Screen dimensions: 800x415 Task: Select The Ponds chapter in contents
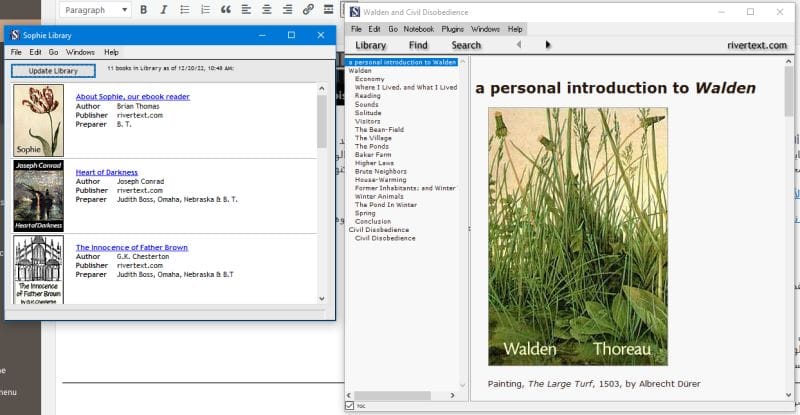(373, 146)
